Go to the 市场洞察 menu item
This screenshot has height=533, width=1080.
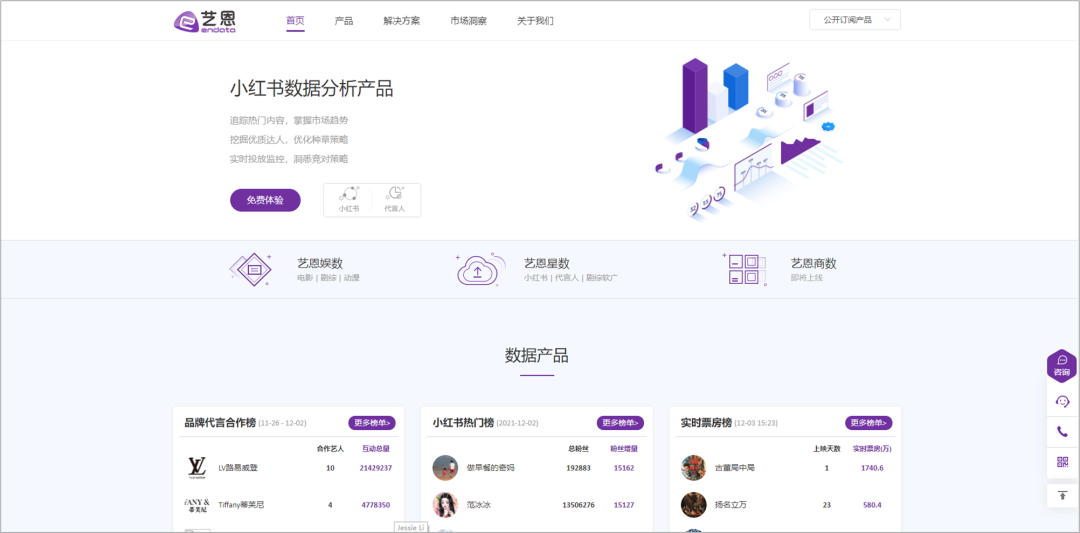[468, 21]
